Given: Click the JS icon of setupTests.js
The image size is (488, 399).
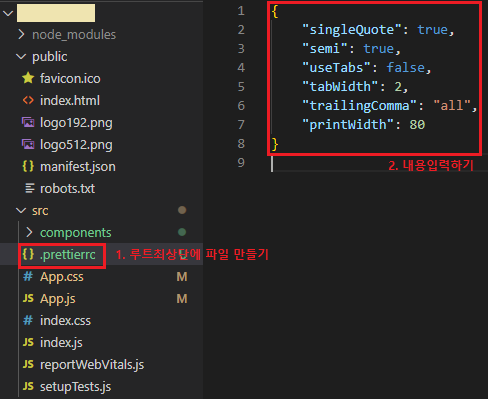Looking at the screenshot, I should (x=28, y=386).
